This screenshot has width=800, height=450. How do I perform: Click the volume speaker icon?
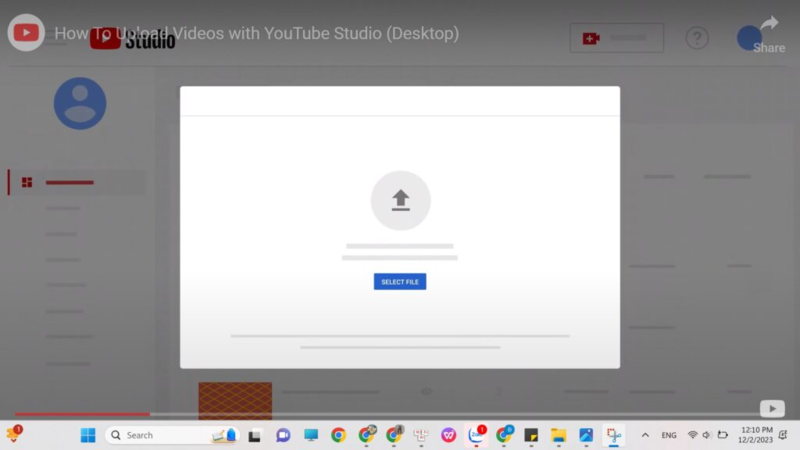(x=707, y=435)
